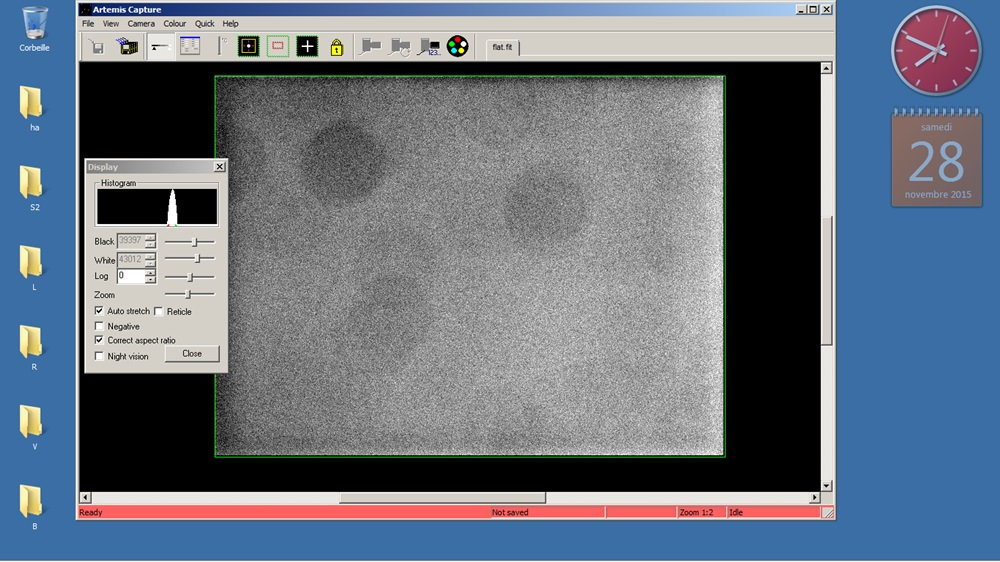The image size is (1000, 562).
Task: Increase the Log value with up arrow
Action: coord(150,272)
